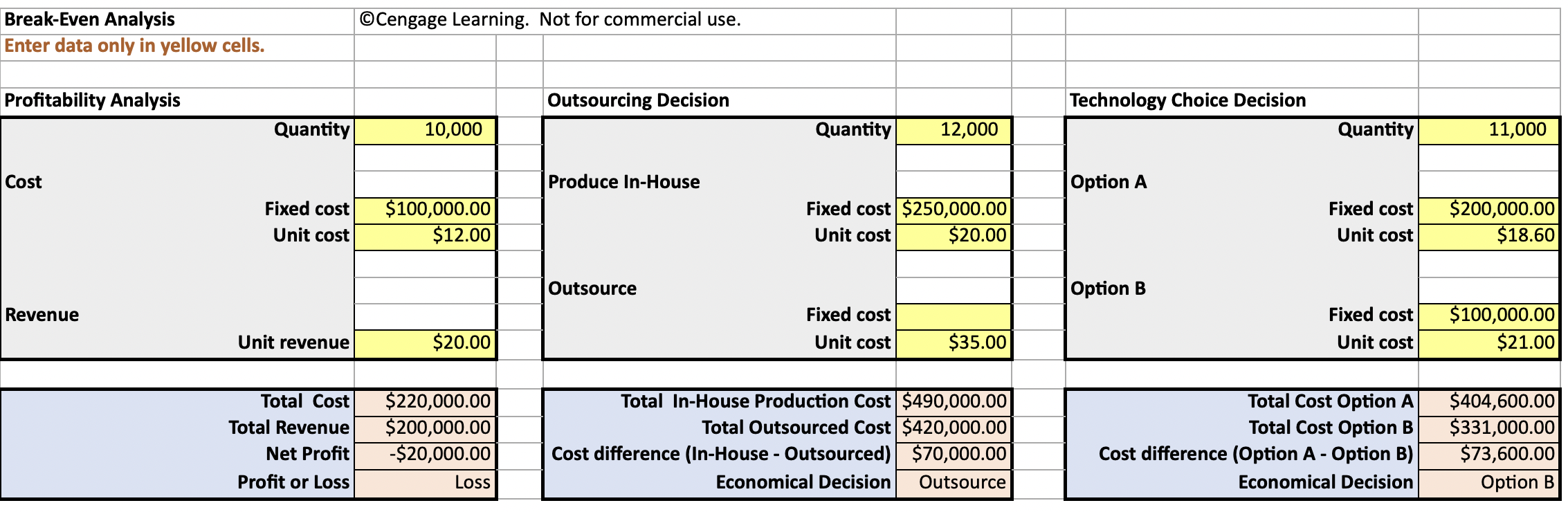Click the Outsourcing Decision heading cell

coord(720,101)
